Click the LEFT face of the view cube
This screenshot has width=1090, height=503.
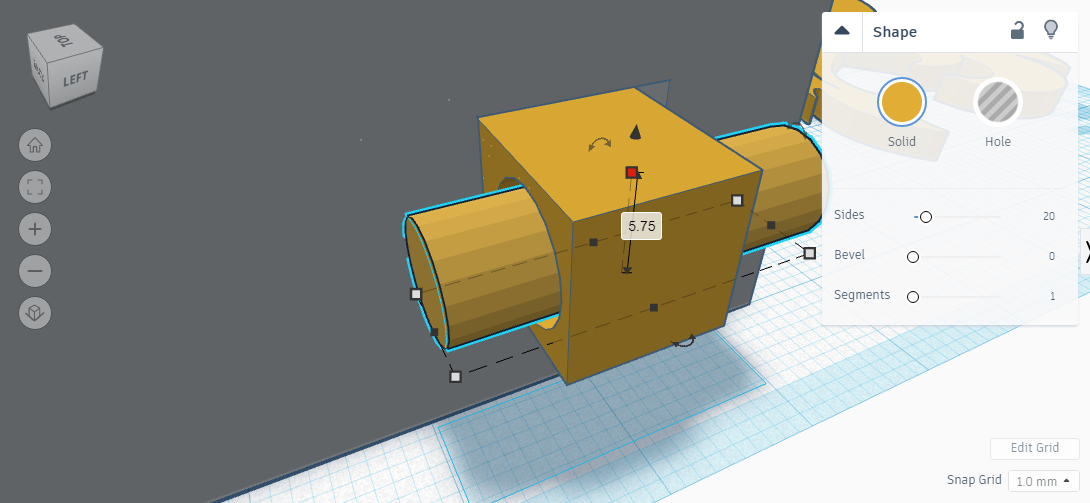click(x=75, y=79)
